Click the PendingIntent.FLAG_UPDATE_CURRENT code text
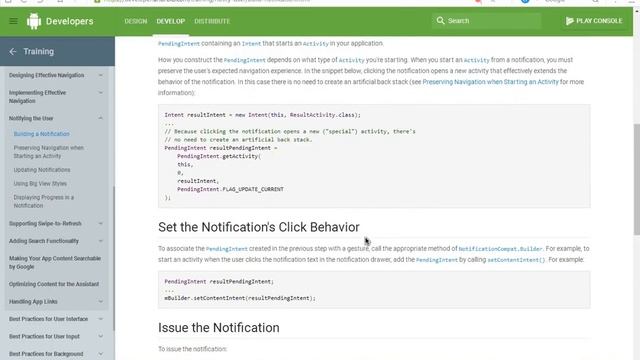The image size is (640, 360). point(230,189)
